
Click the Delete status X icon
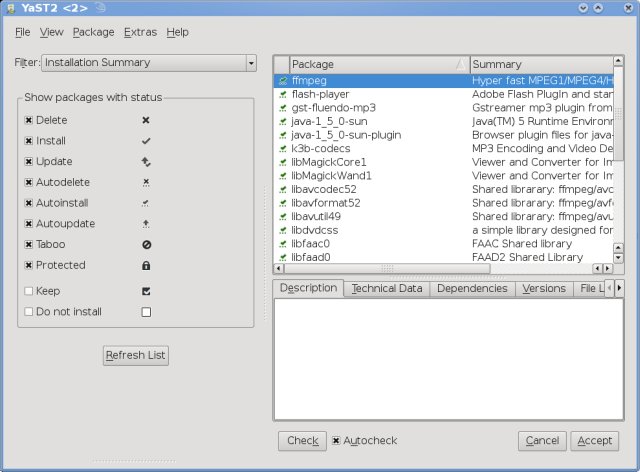point(146,120)
